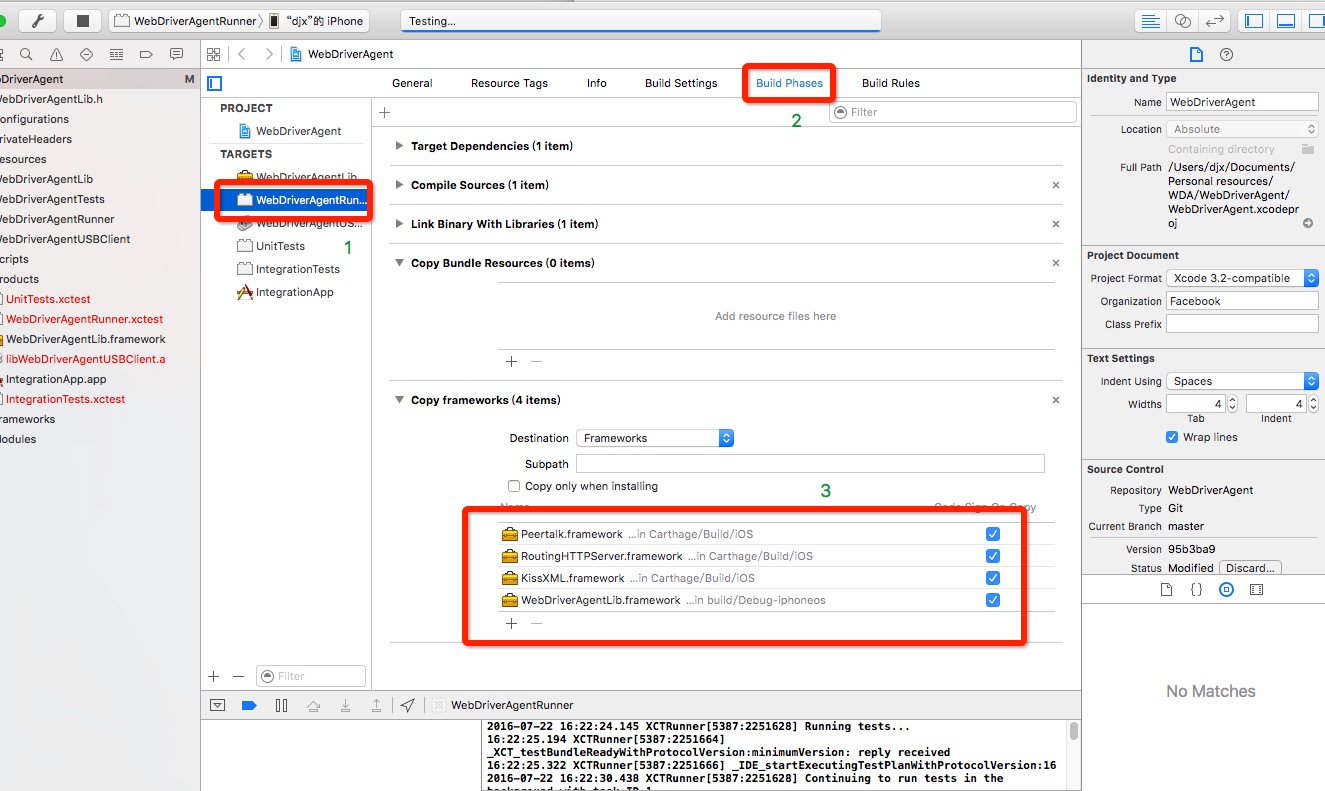
Task: Toggle the targets list sidebar icon
Action: pos(214,83)
